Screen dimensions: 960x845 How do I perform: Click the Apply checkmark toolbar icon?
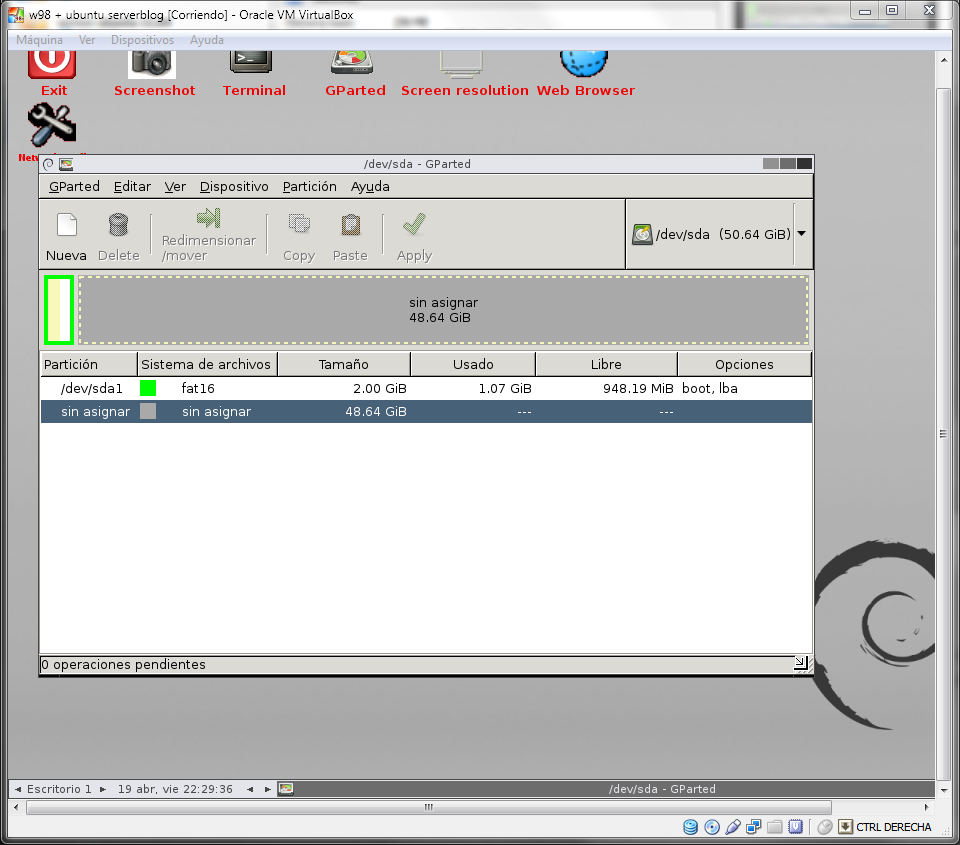(x=414, y=224)
